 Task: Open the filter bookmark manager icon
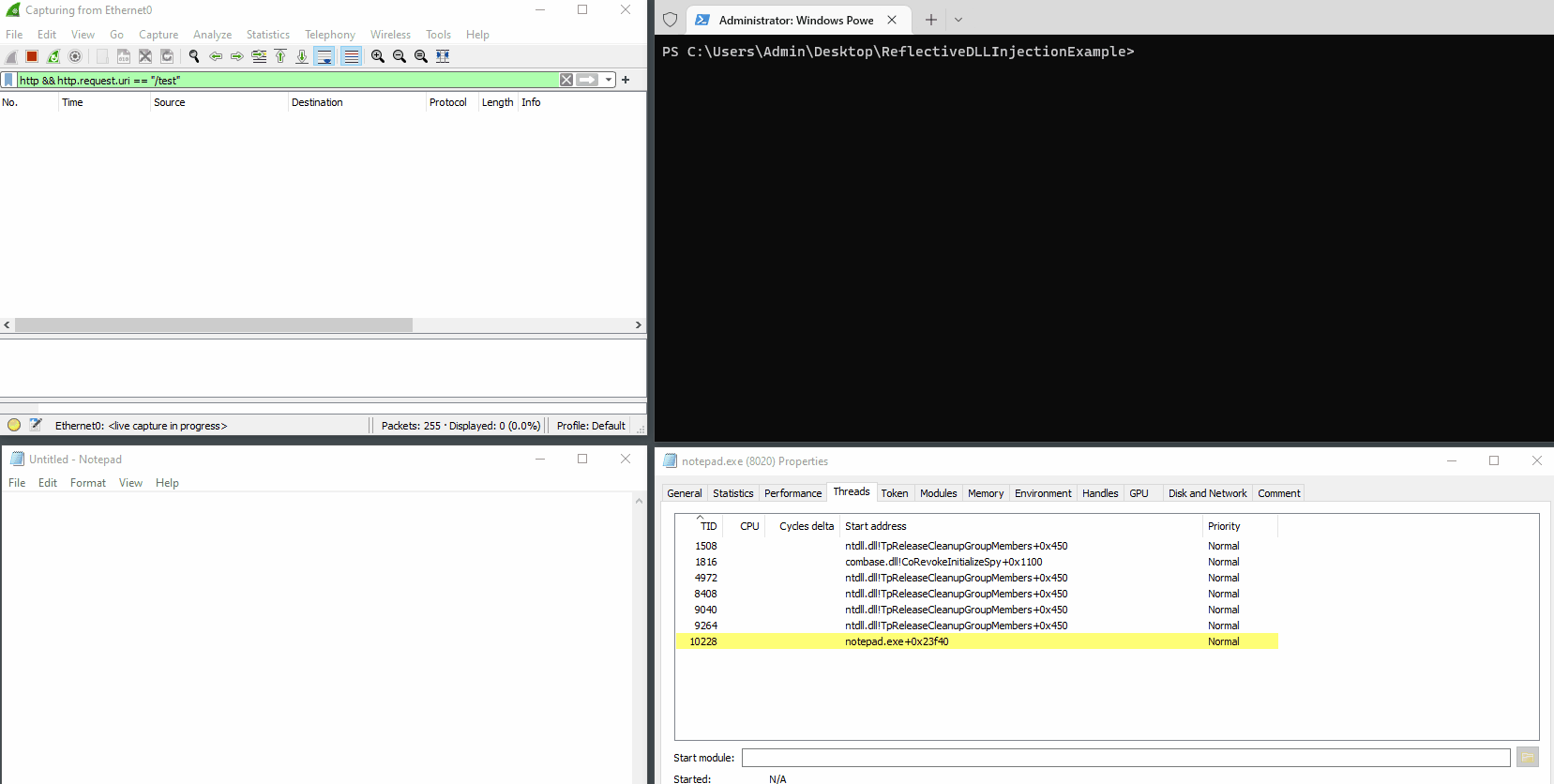point(9,81)
